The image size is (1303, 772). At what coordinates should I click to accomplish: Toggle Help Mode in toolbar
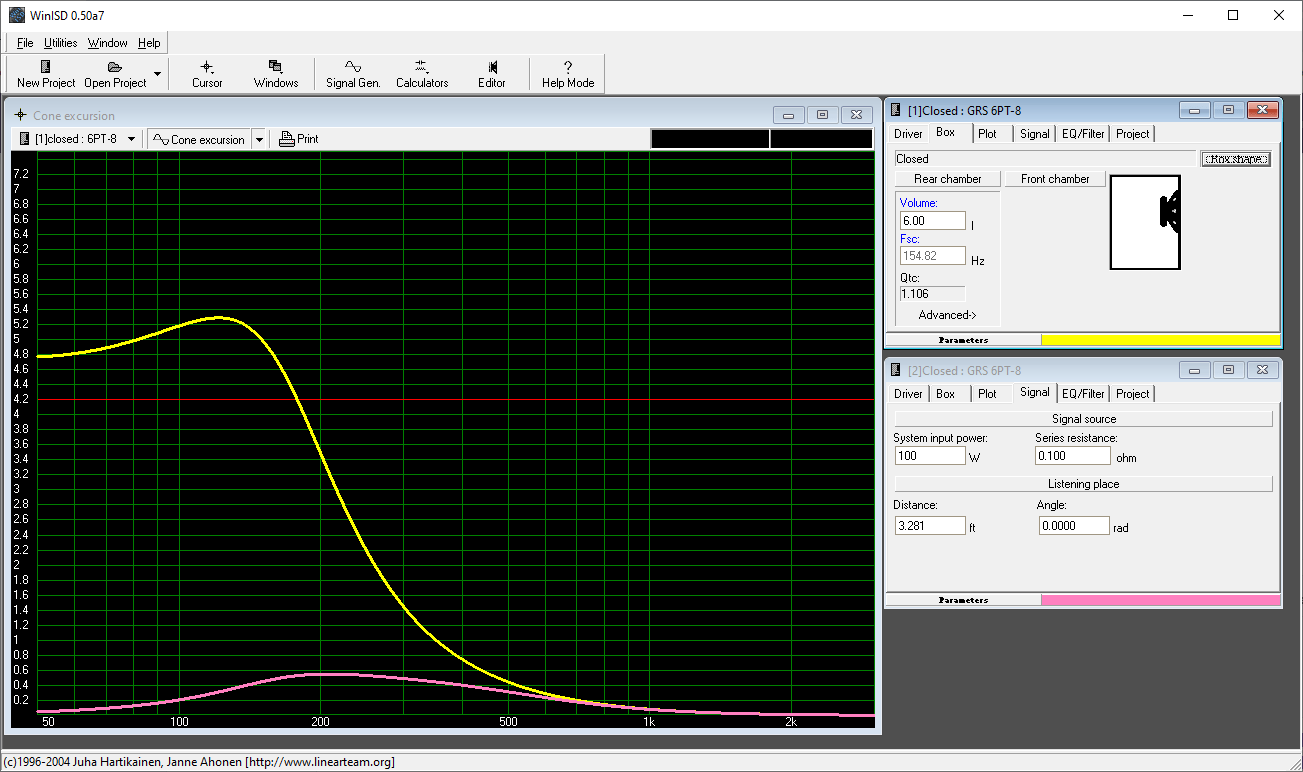tap(568, 74)
